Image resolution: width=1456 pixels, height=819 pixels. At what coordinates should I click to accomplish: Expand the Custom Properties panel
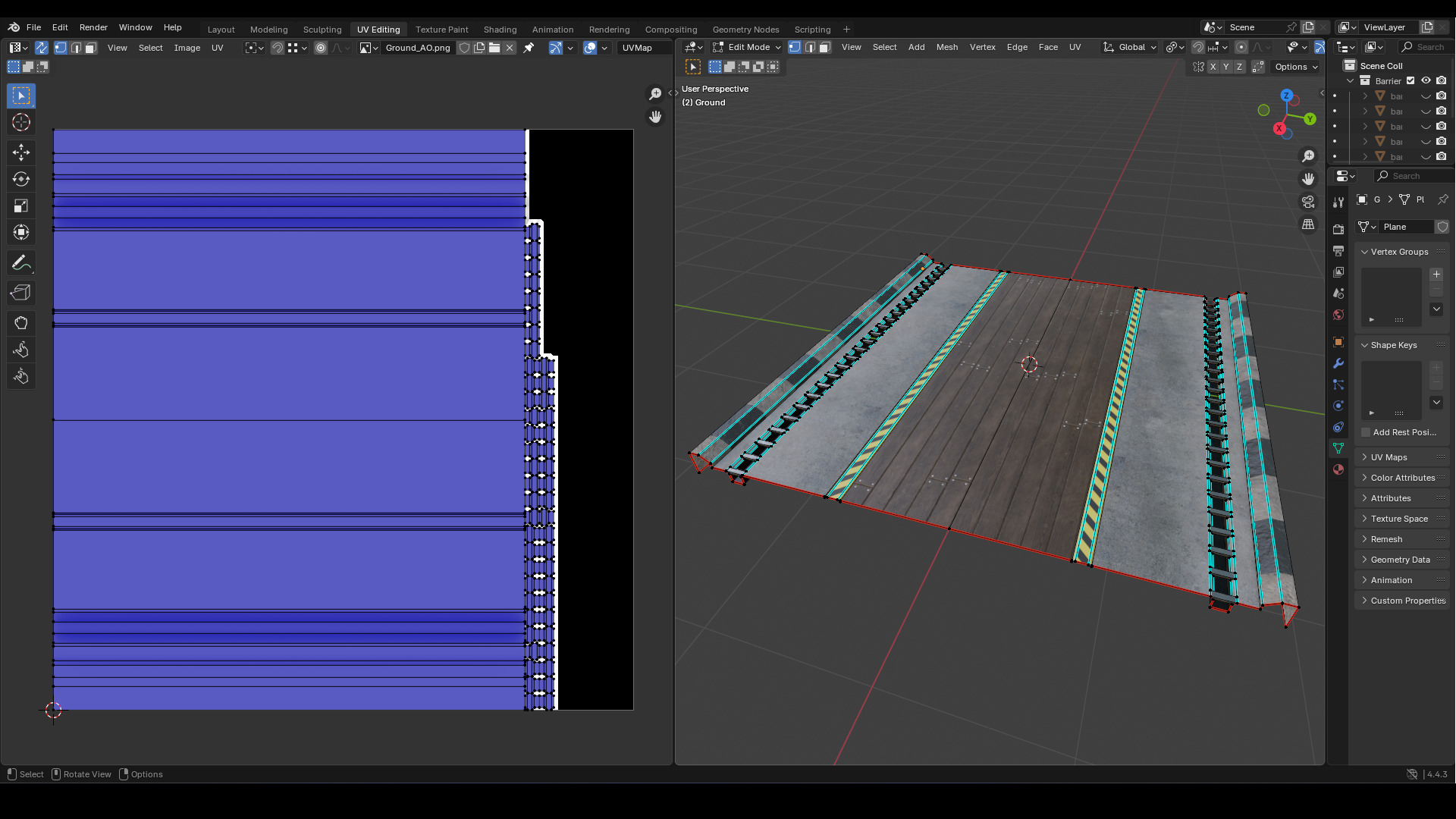tap(1400, 601)
